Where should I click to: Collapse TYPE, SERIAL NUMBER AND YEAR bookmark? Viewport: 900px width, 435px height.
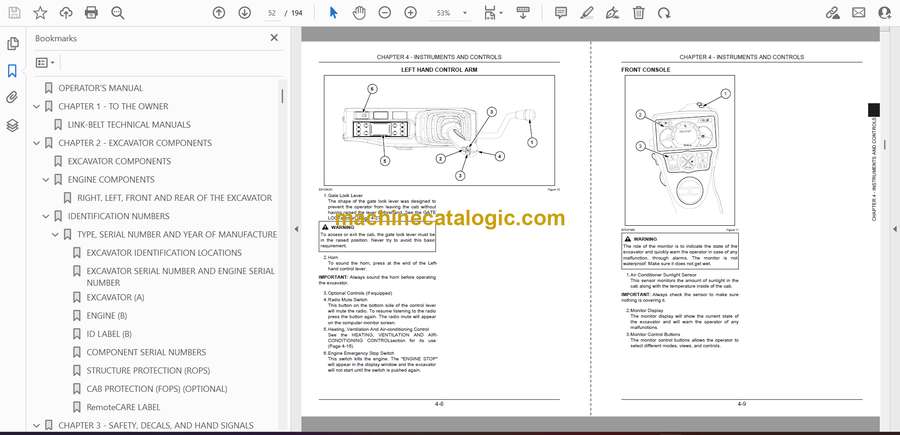[55, 235]
